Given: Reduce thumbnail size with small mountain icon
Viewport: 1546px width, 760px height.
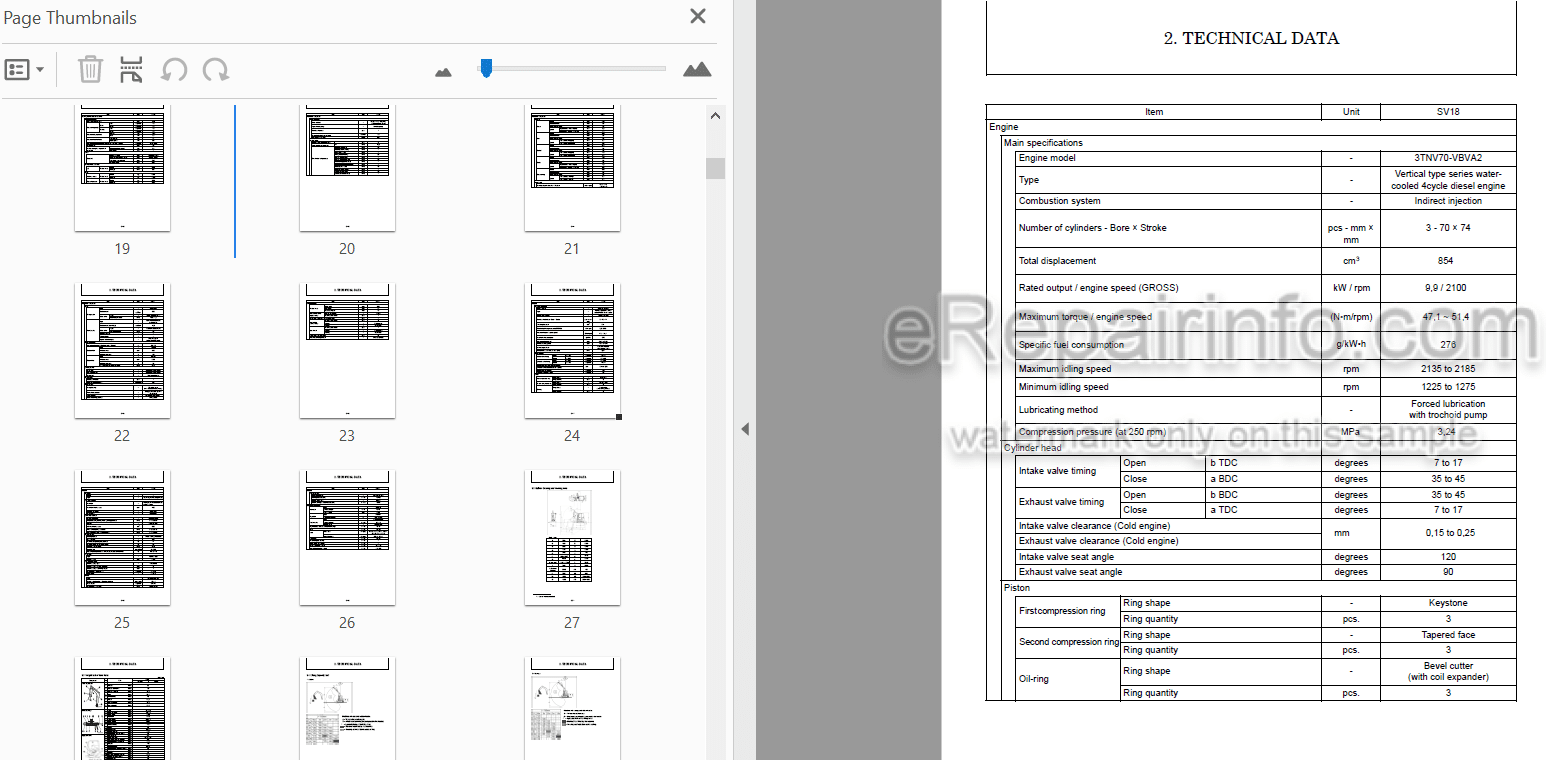Looking at the screenshot, I should point(443,71).
